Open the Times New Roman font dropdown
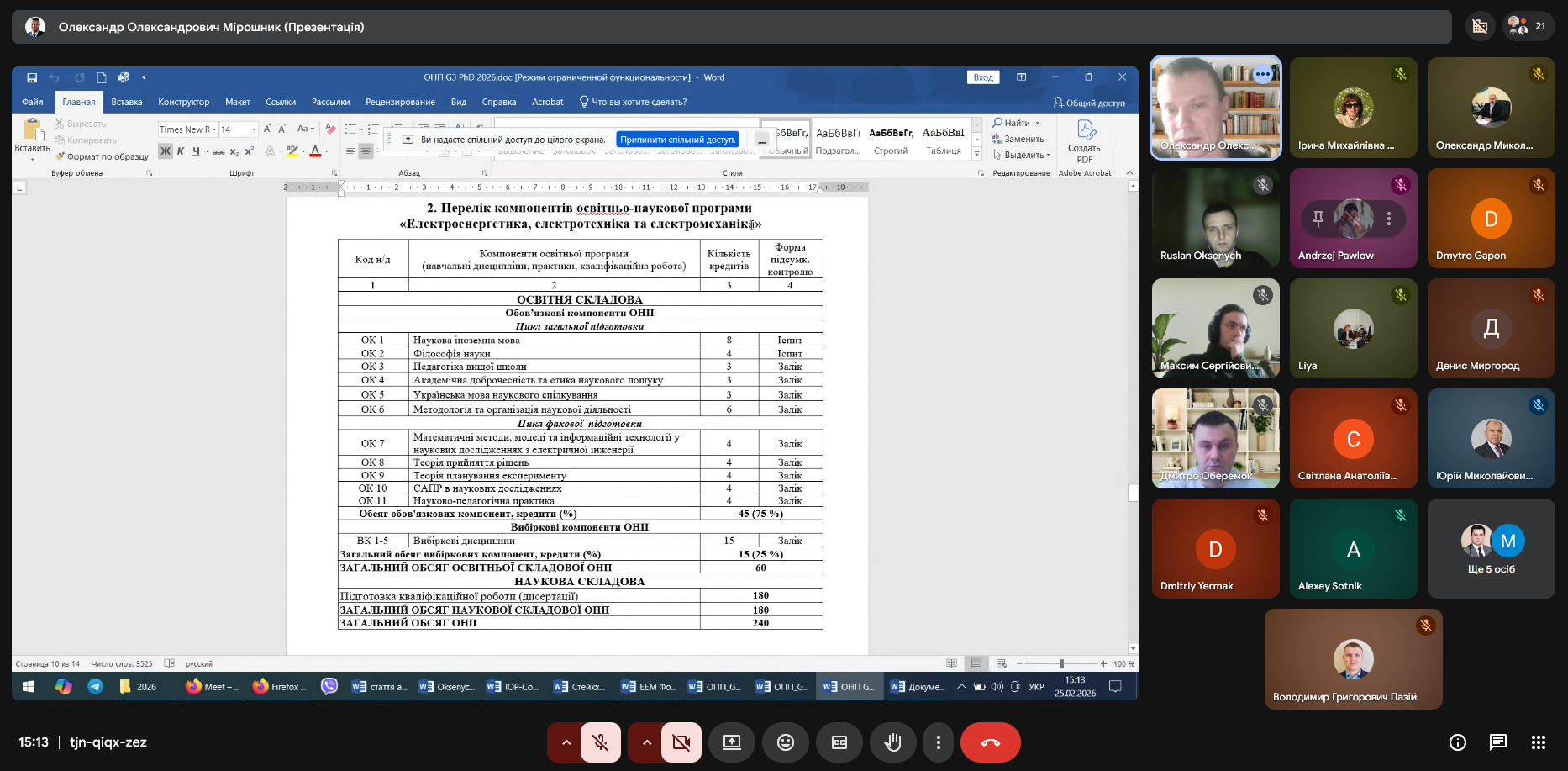 click(214, 129)
